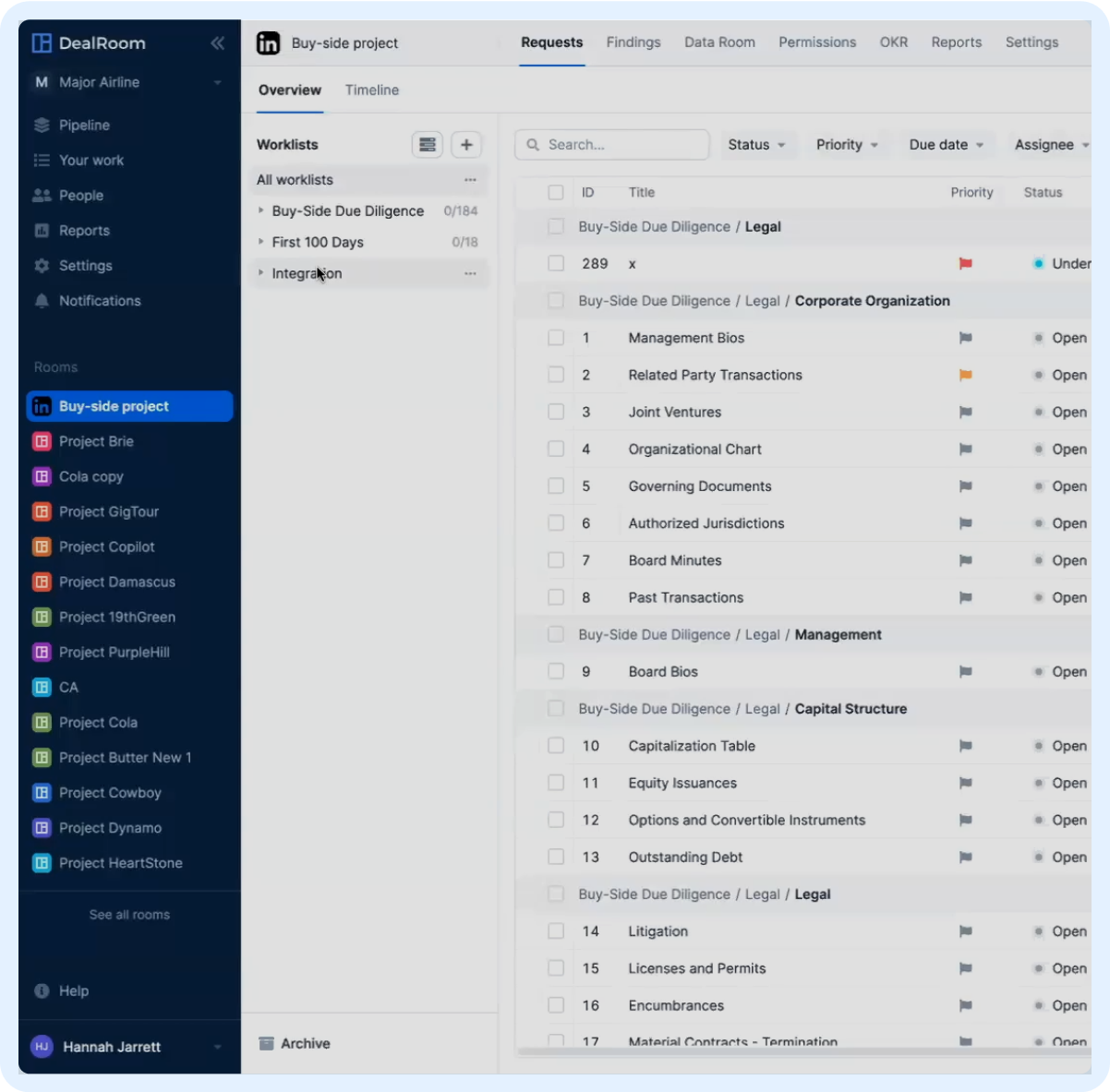
Task: Expand the Buy-Side Due Diligence worklist
Action: point(261,210)
